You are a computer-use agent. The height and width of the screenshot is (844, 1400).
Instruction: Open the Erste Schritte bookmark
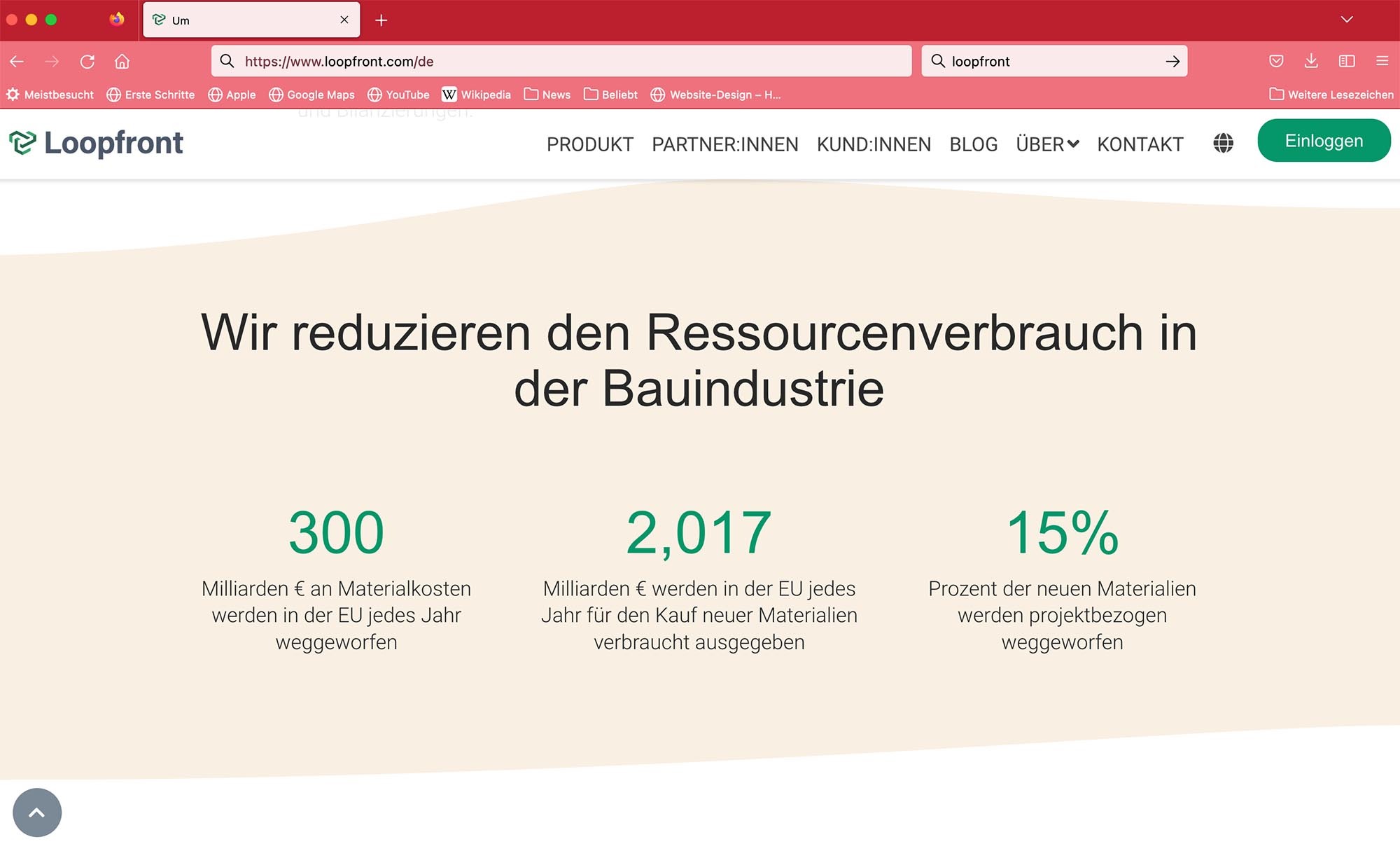150,95
